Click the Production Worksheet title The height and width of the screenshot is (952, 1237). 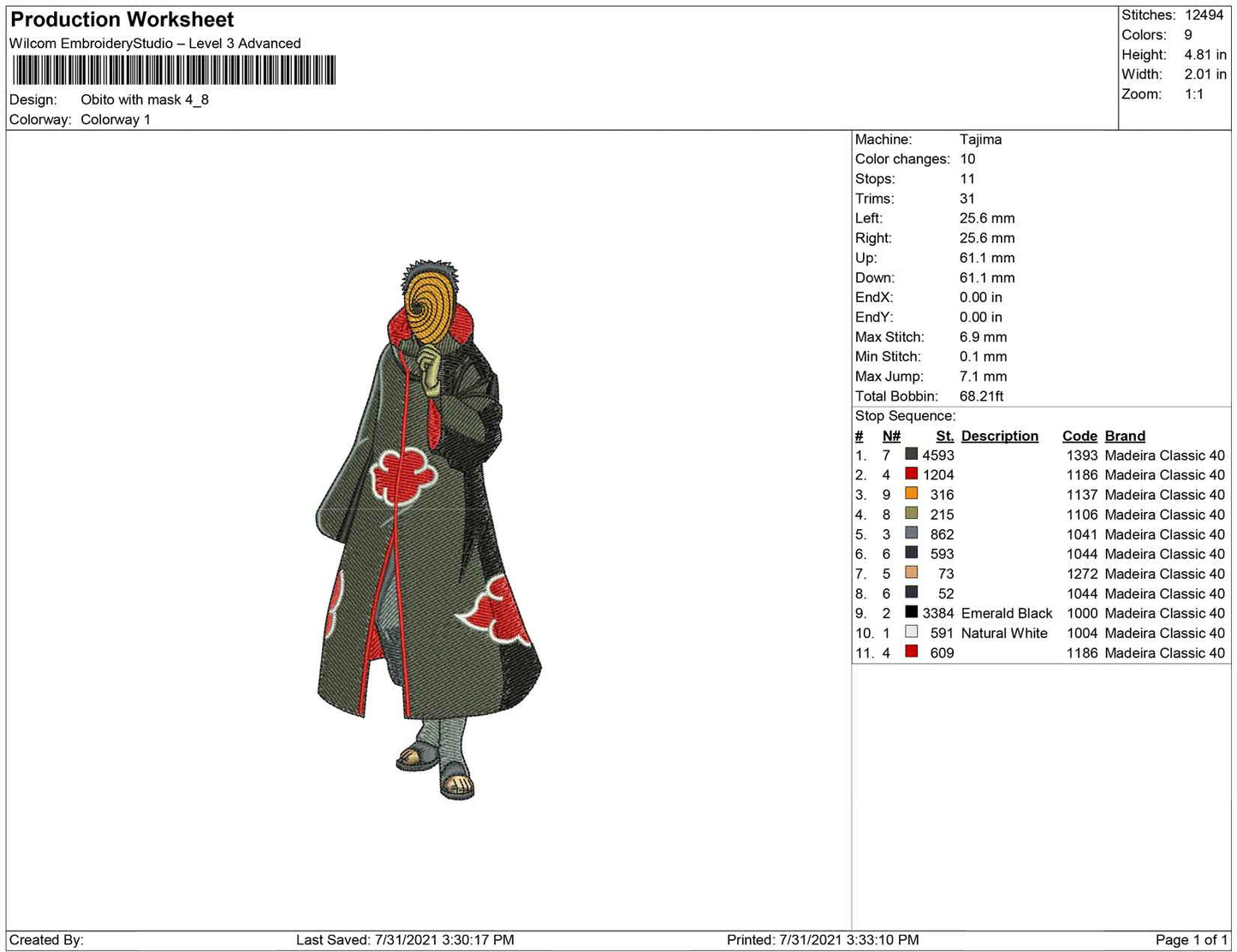coord(122,20)
